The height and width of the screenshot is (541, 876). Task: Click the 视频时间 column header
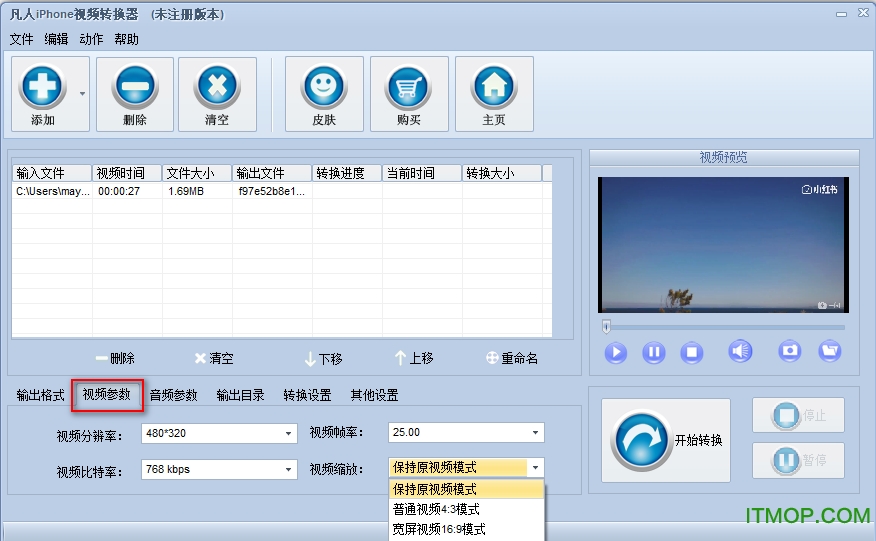(x=127, y=173)
